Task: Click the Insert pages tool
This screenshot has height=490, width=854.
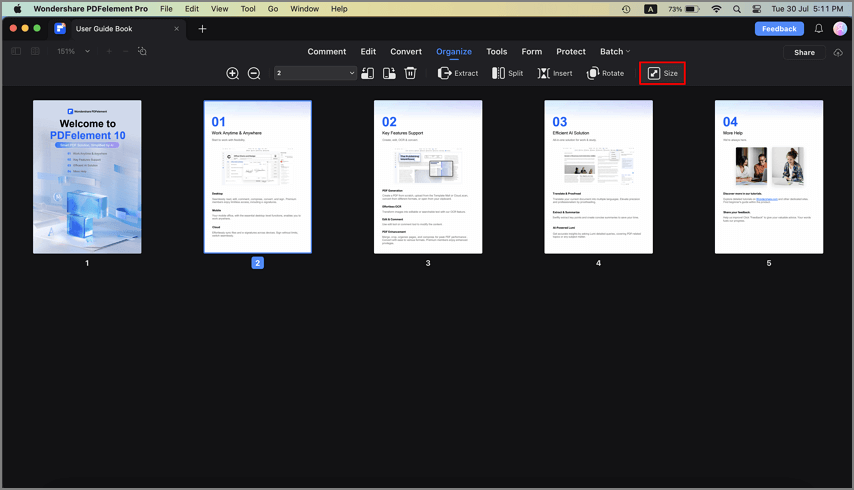Action: coord(554,73)
